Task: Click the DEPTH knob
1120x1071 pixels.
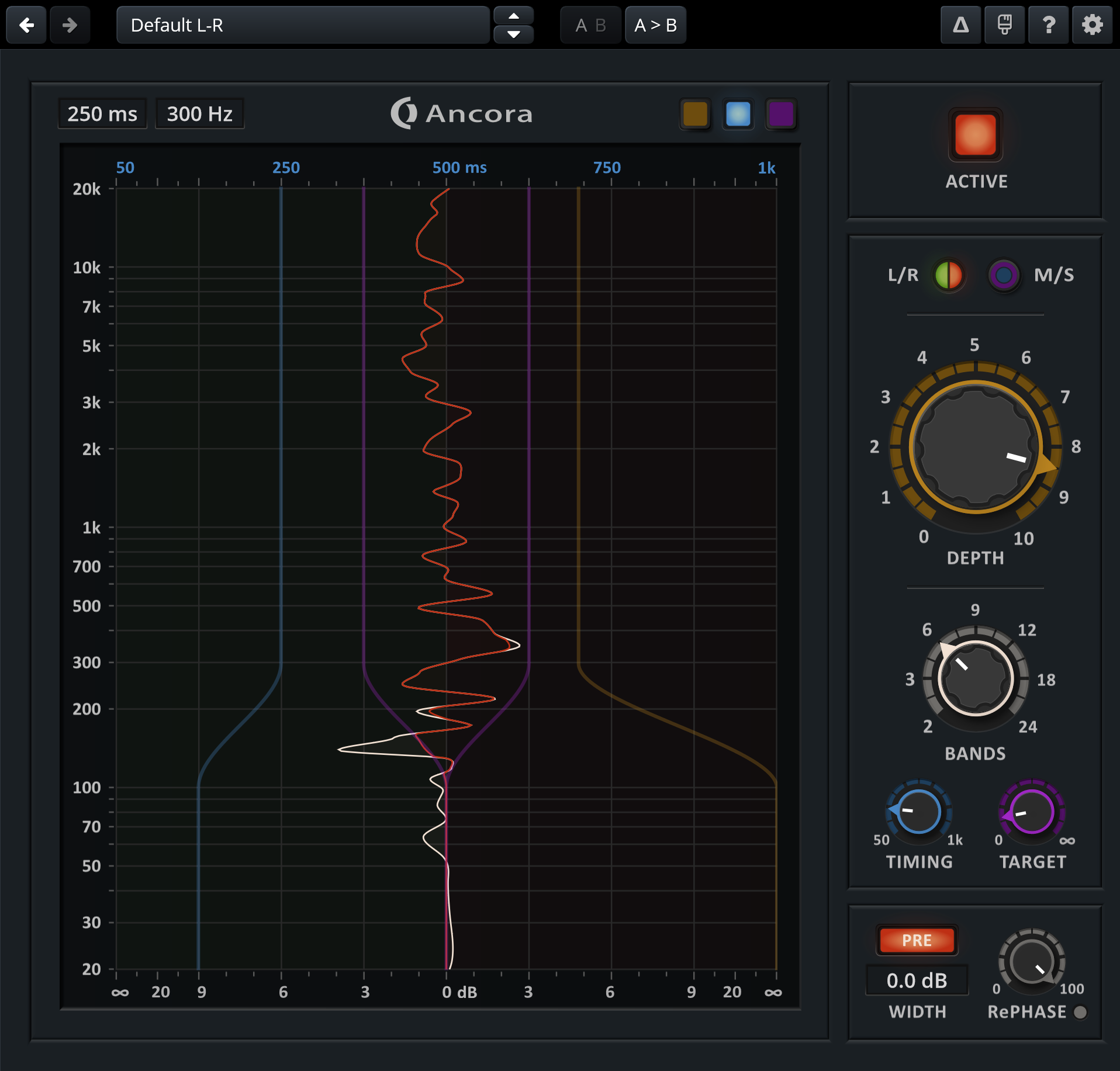Action: [x=975, y=447]
